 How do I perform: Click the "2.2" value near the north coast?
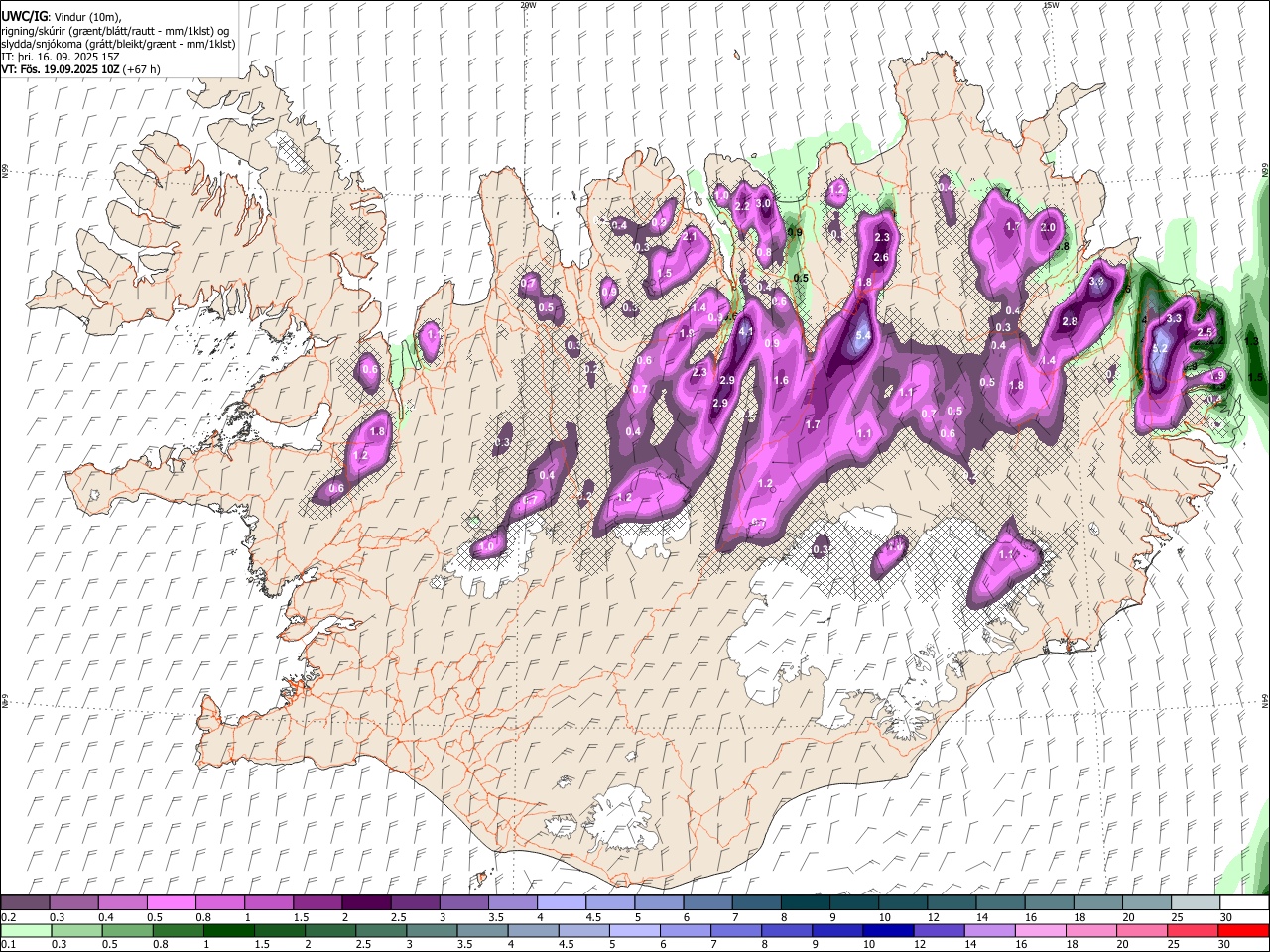tap(742, 206)
